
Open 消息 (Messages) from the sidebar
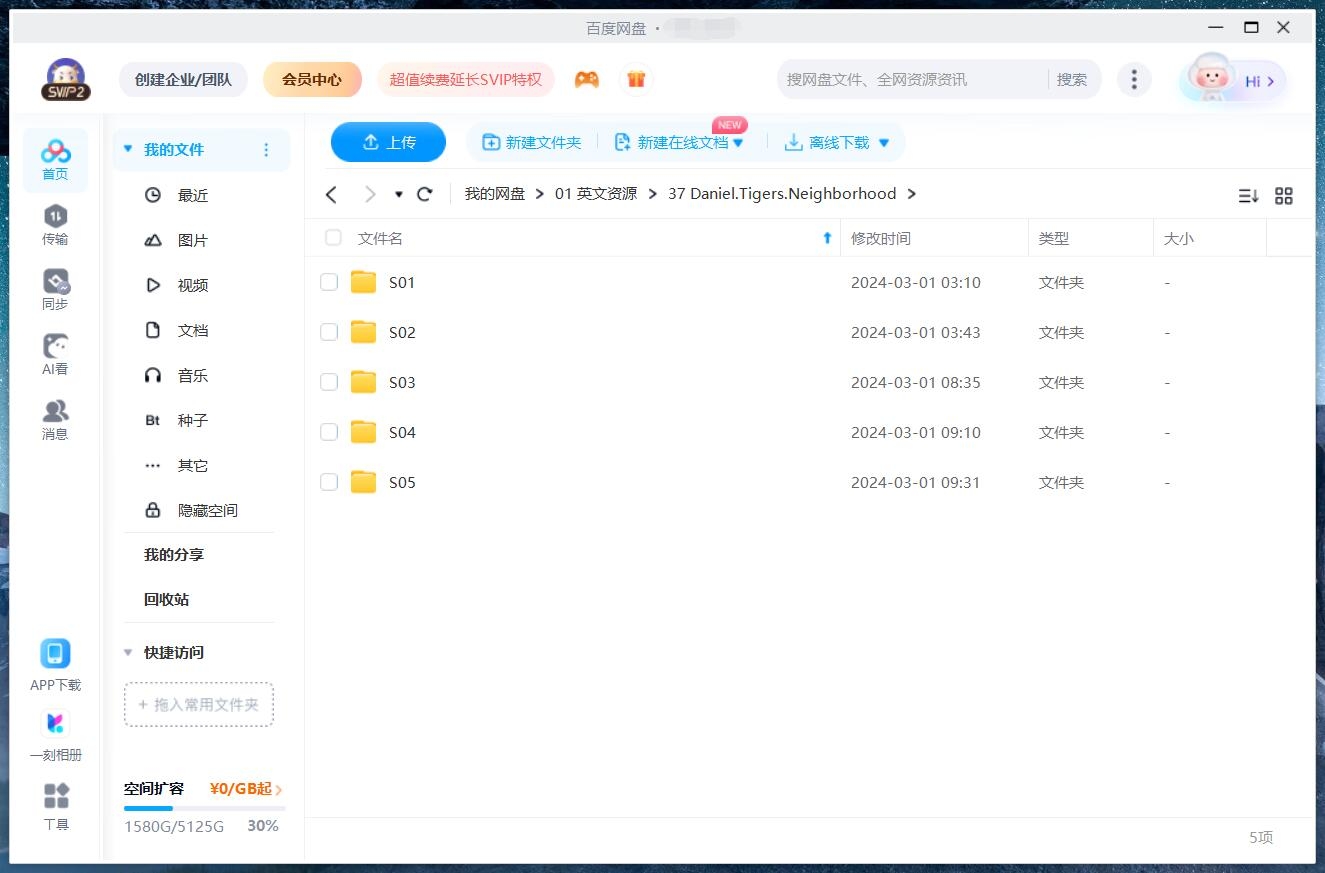coord(55,417)
